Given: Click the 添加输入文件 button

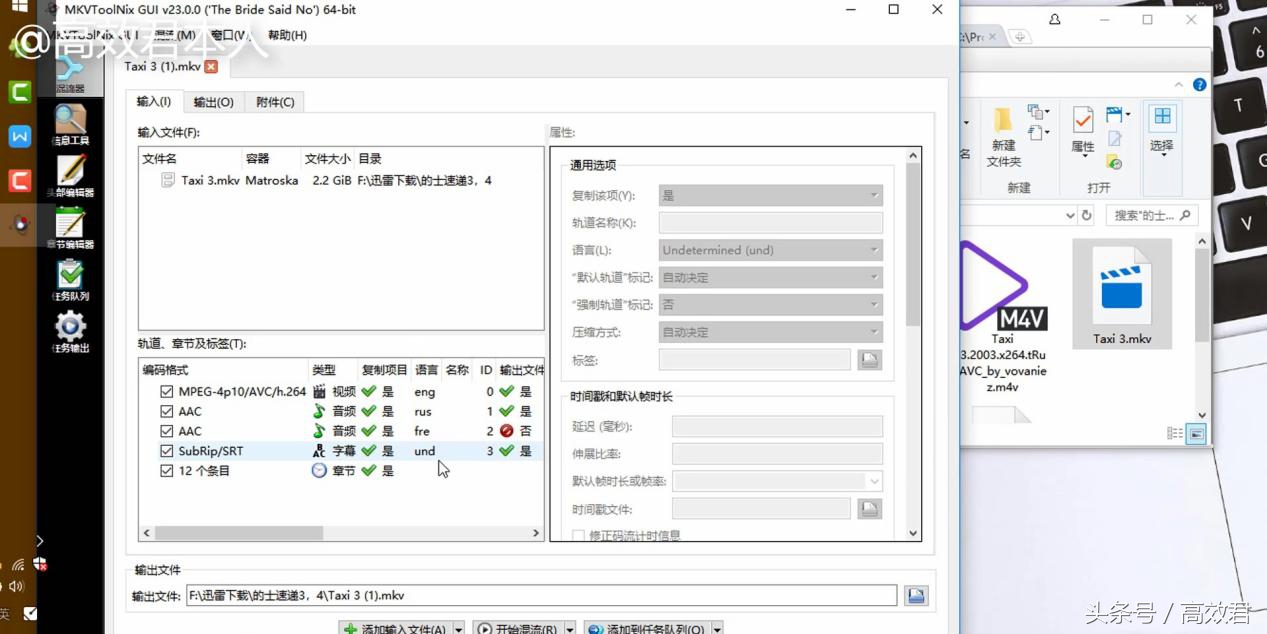Looking at the screenshot, I should (394, 629).
